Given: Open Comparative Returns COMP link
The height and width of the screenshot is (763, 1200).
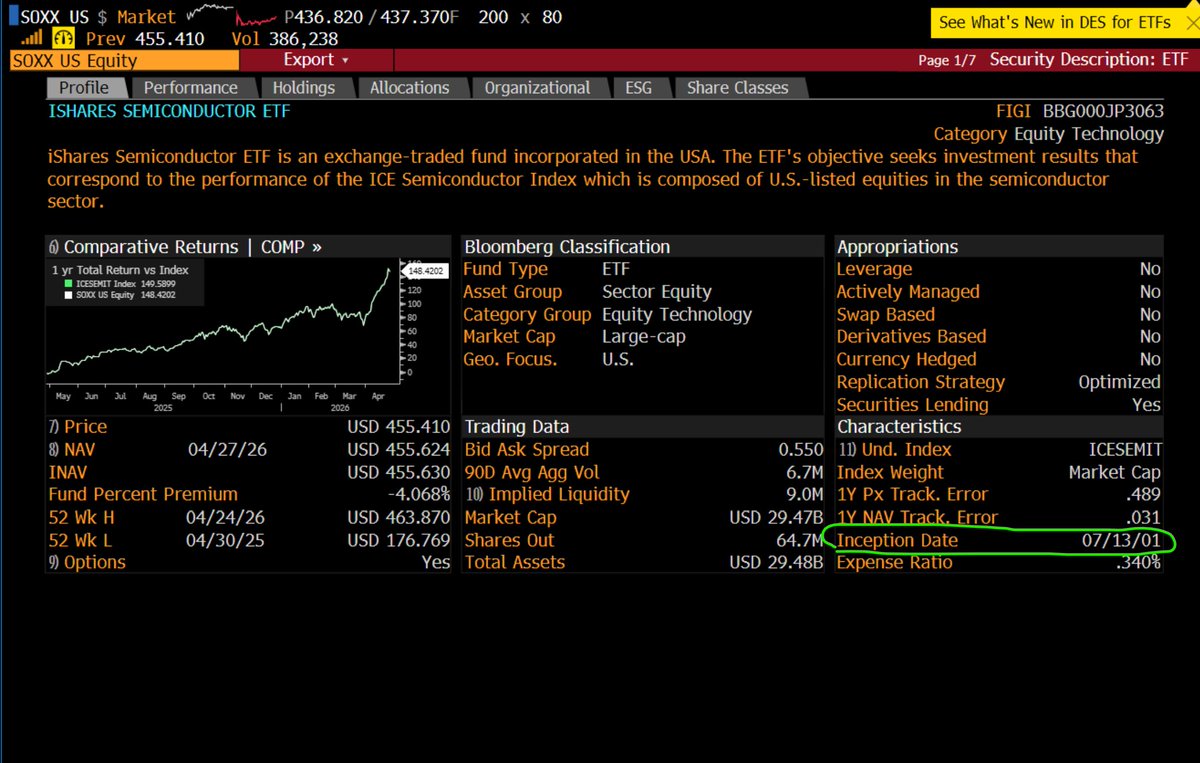Looking at the screenshot, I should 185,247.
